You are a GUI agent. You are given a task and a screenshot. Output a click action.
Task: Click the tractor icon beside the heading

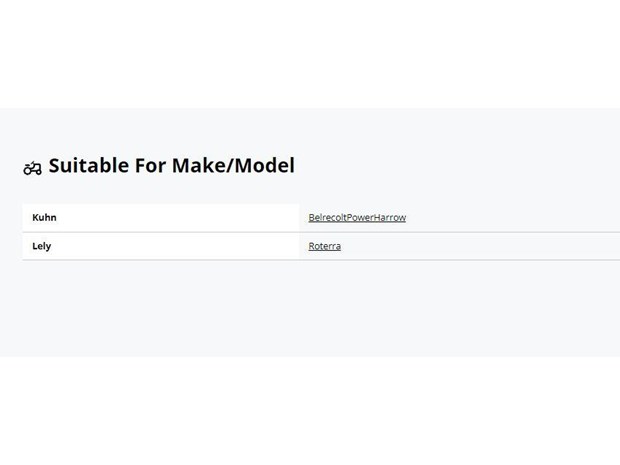[32, 168]
